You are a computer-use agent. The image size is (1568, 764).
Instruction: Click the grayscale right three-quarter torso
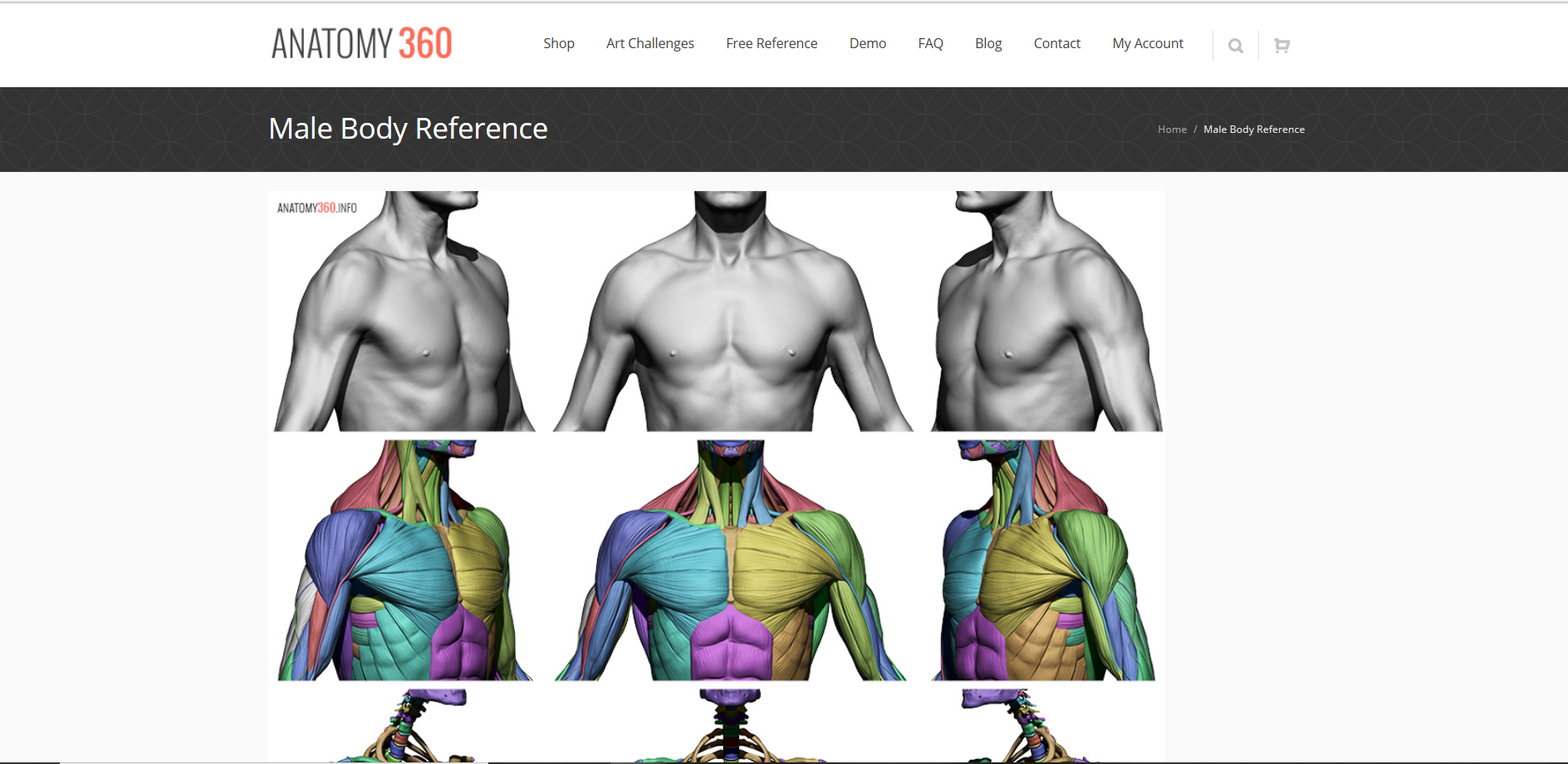(x=1046, y=311)
